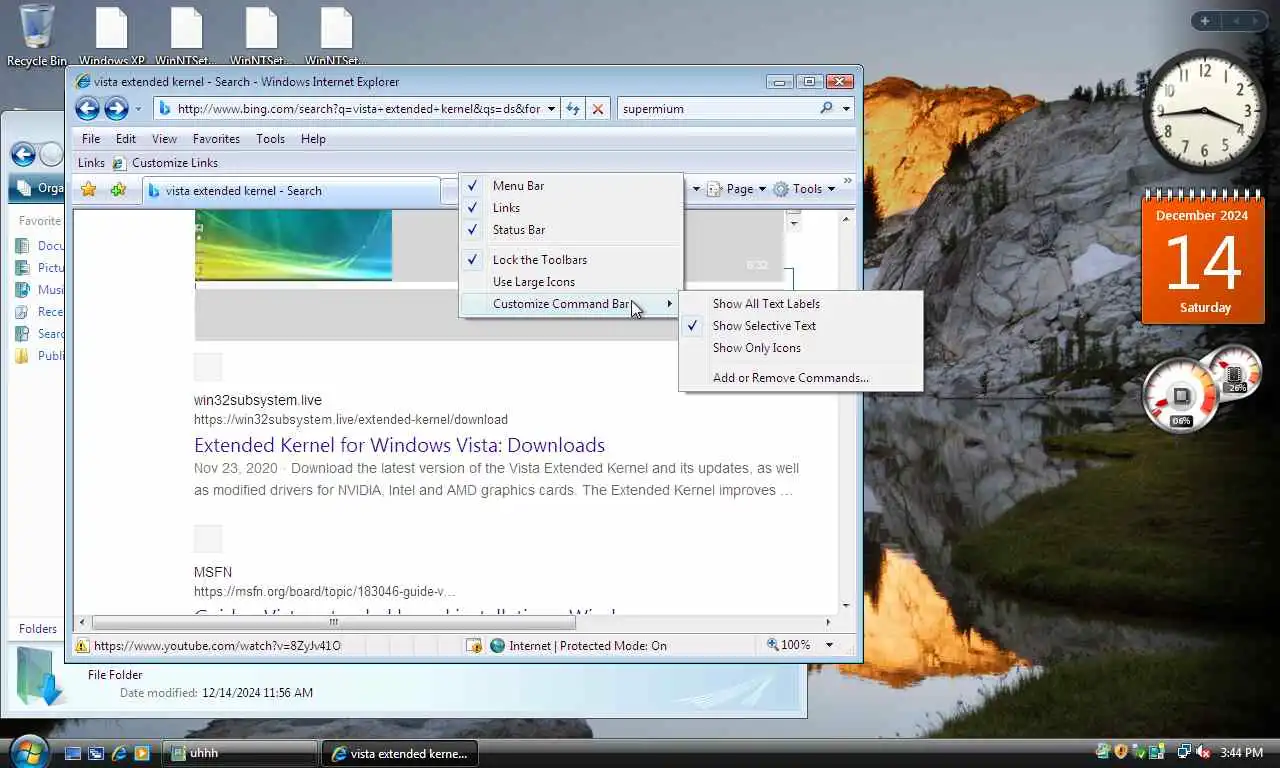Launch Windows Media Player from Quick Launch
Screen dimensions: 1280x768
point(142,753)
